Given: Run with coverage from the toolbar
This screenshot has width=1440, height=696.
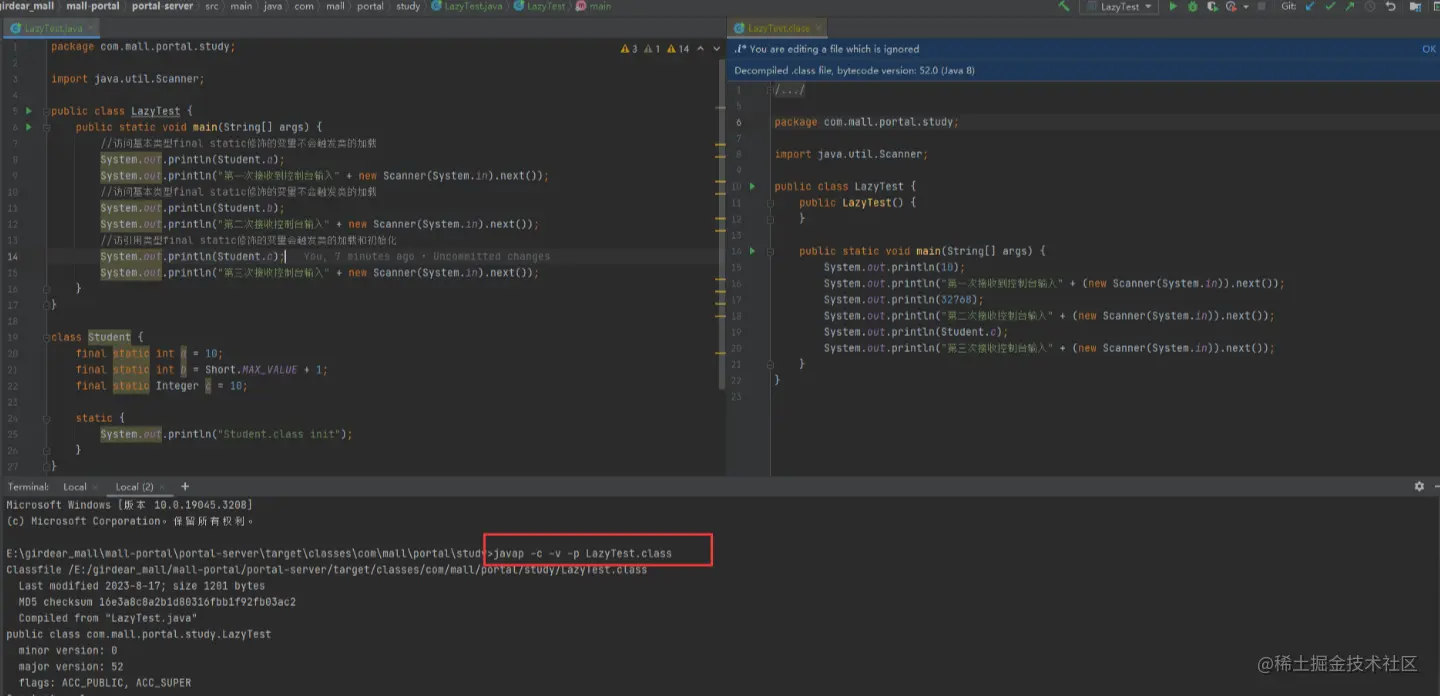Looking at the screenshot, I should pos(1212,6).
